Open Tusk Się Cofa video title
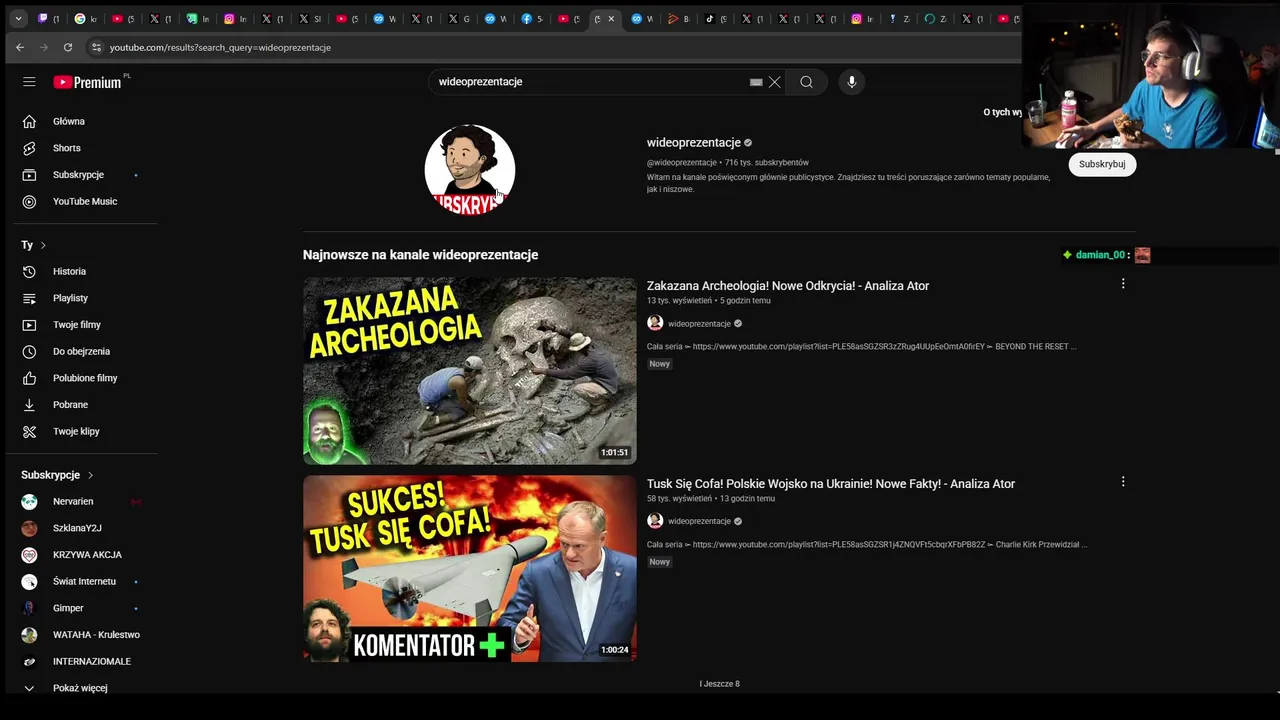The width and height of the screenshot is (1280, 720). (831, 484)
